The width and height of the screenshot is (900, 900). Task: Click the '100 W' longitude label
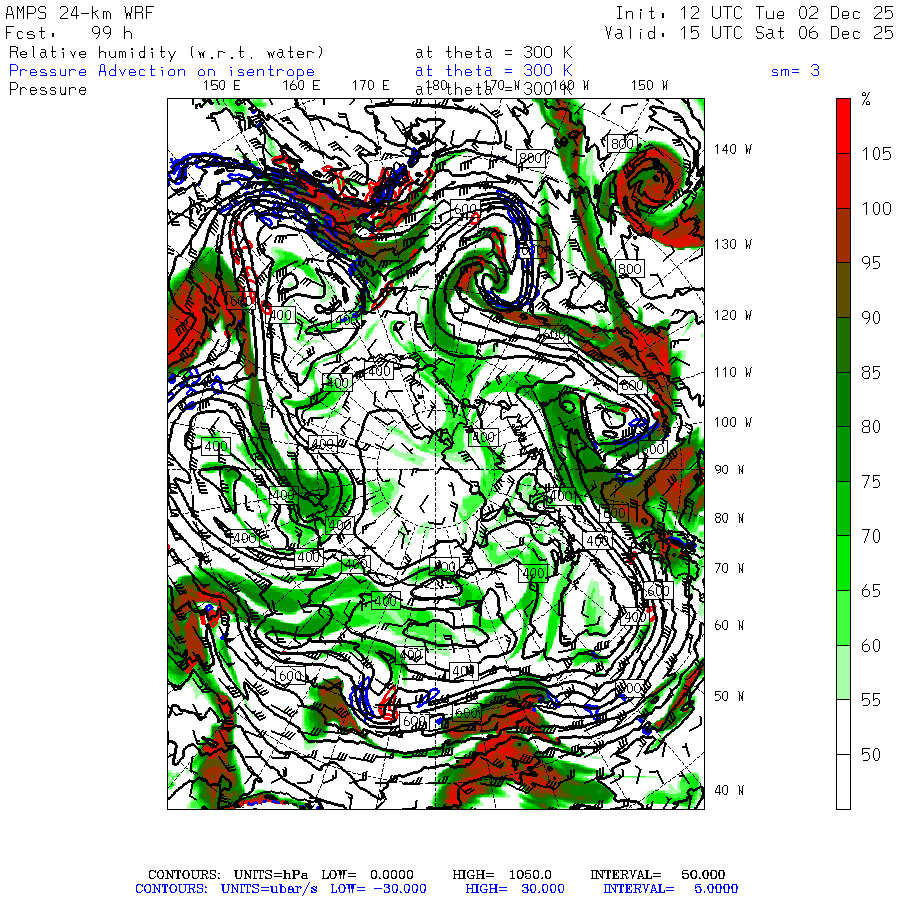tap(732, 422)
